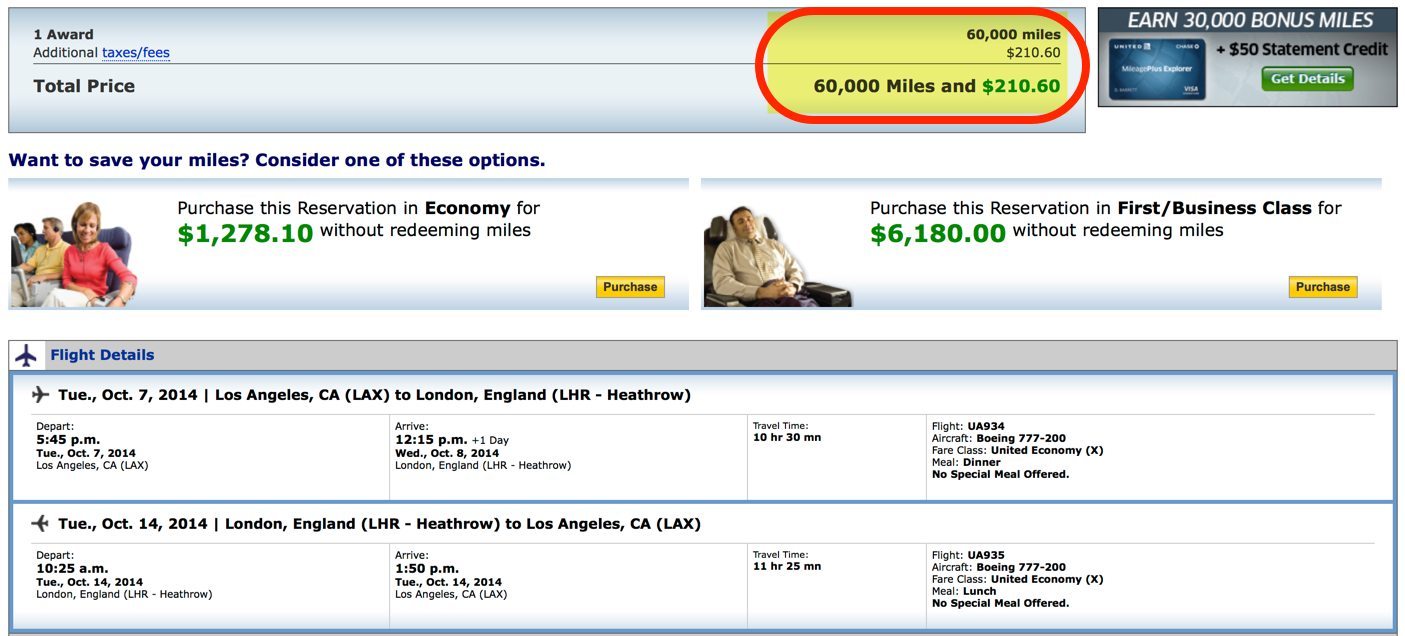Click the First/Business Class reclining passenger photo
This screenshot has width=1405, height=636.
click(x=776, y=257)
